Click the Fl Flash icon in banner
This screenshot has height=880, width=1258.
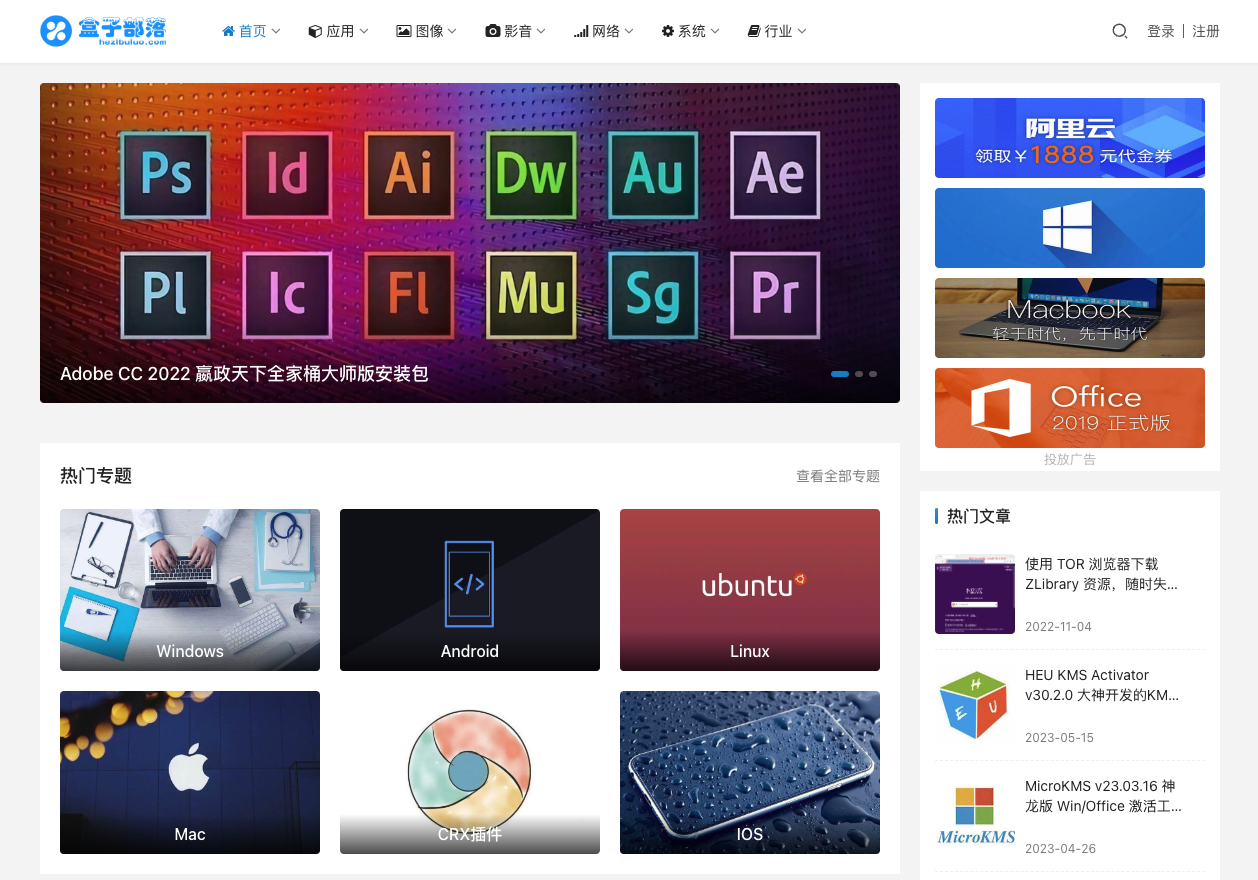pyautogui.click(x=410, y=294)
